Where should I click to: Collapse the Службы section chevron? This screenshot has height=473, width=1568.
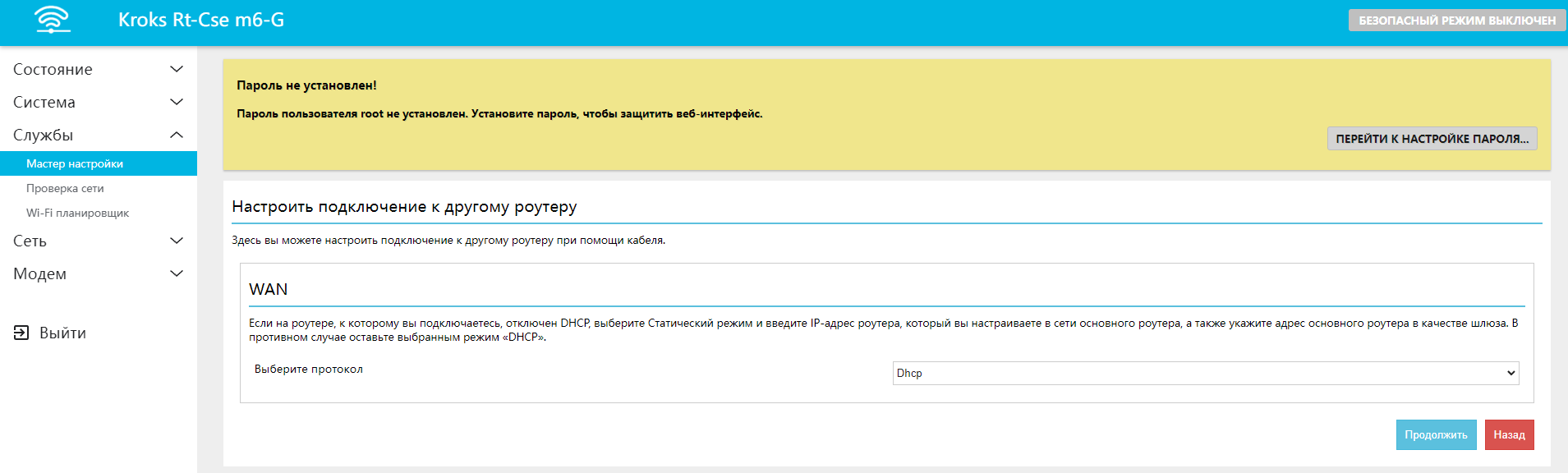click(176, 135)
